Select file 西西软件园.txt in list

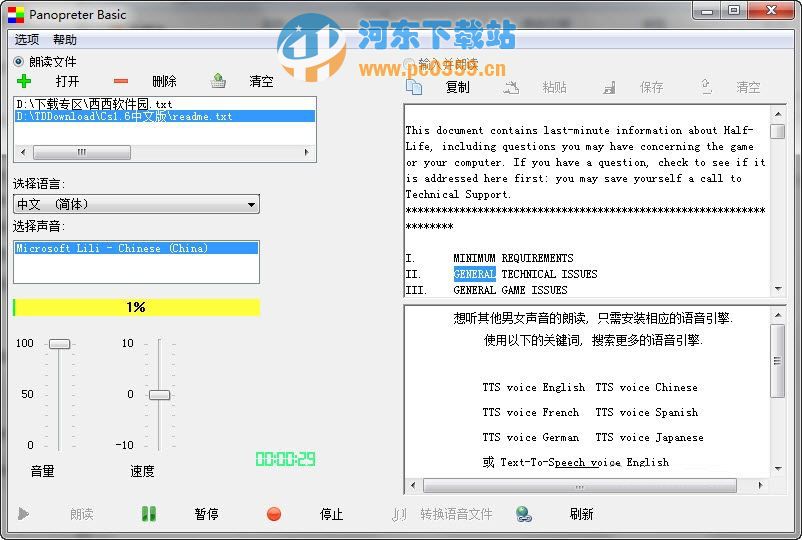click(x=165, y=104)
